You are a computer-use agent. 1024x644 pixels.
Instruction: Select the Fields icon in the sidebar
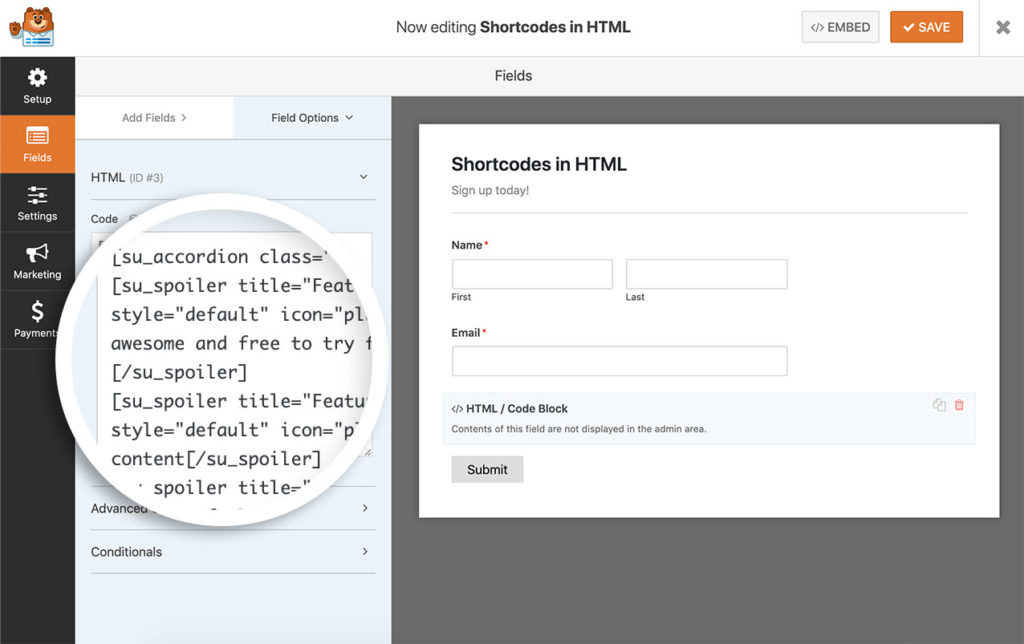[x=37, y=144]
